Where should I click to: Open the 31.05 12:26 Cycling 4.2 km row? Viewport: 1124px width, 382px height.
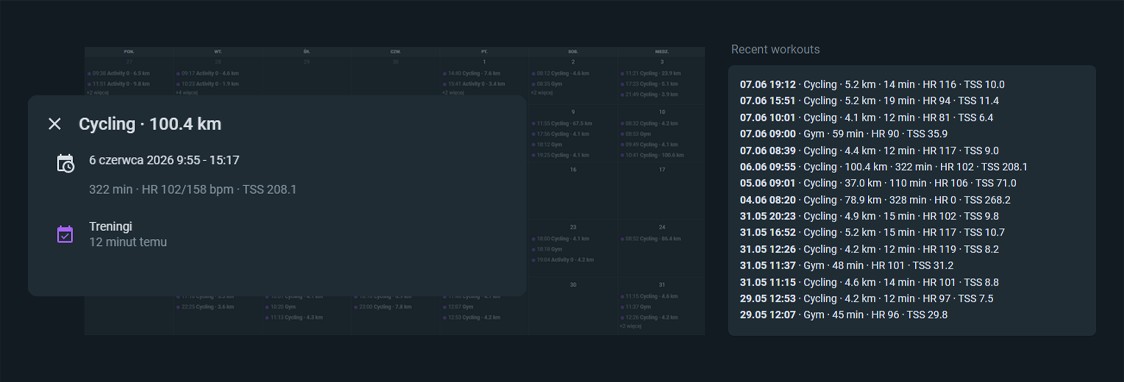click(869, 249)
